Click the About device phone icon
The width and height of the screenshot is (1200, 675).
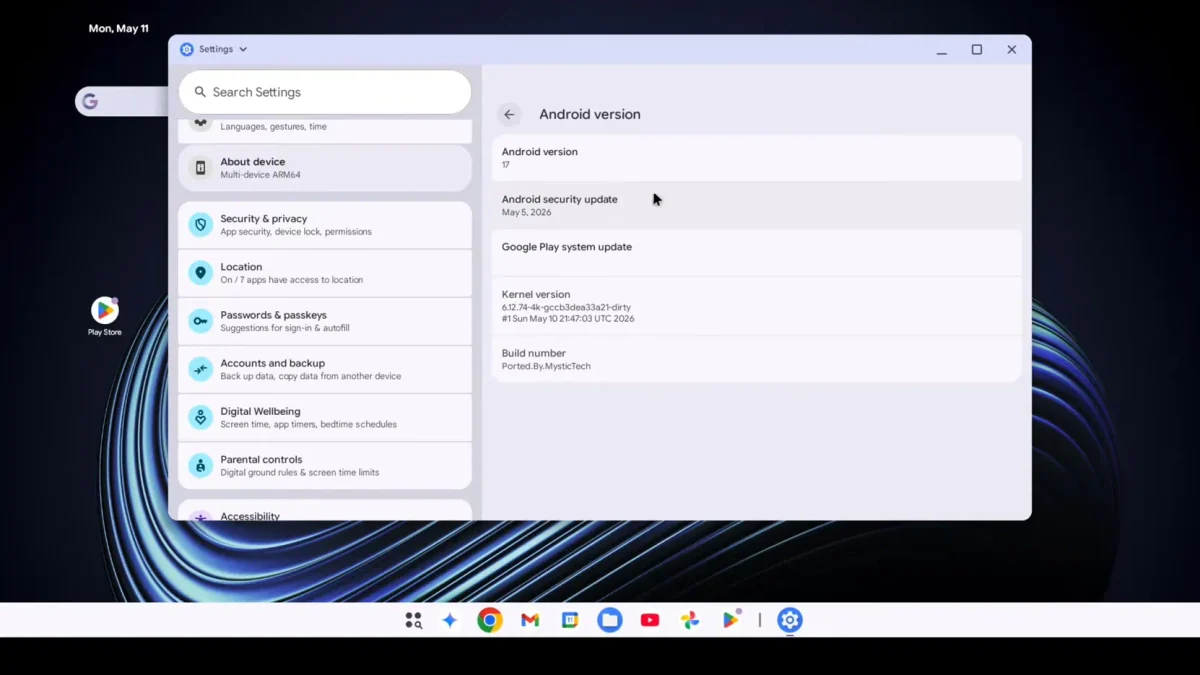(201, 168)
